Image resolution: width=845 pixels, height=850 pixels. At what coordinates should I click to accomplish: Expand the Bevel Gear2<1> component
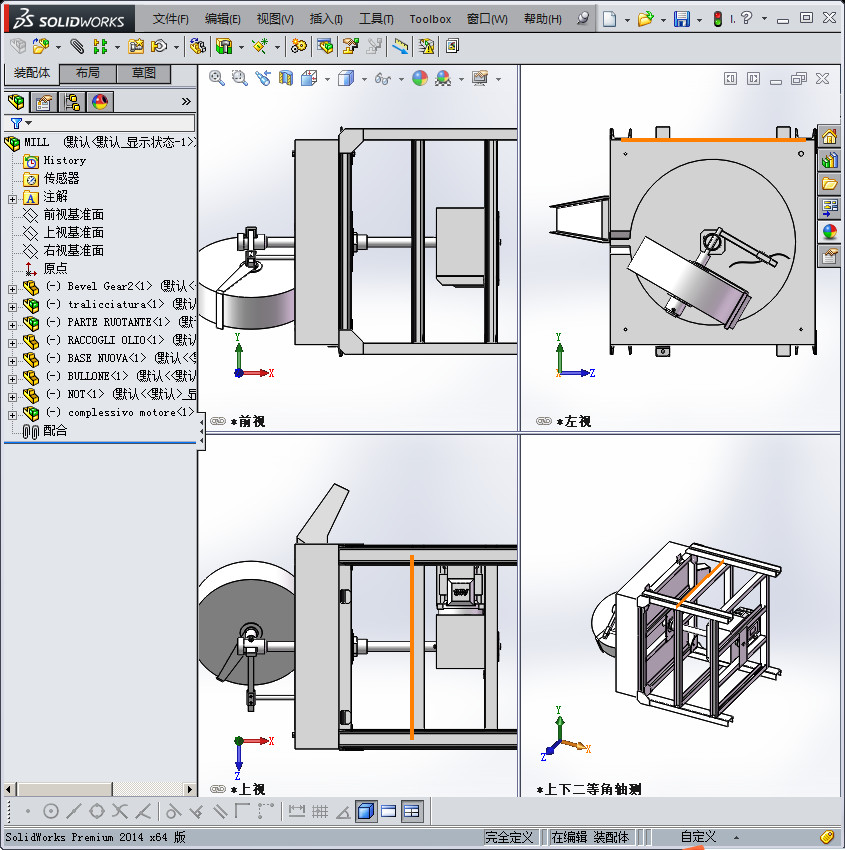coord(12,289)
